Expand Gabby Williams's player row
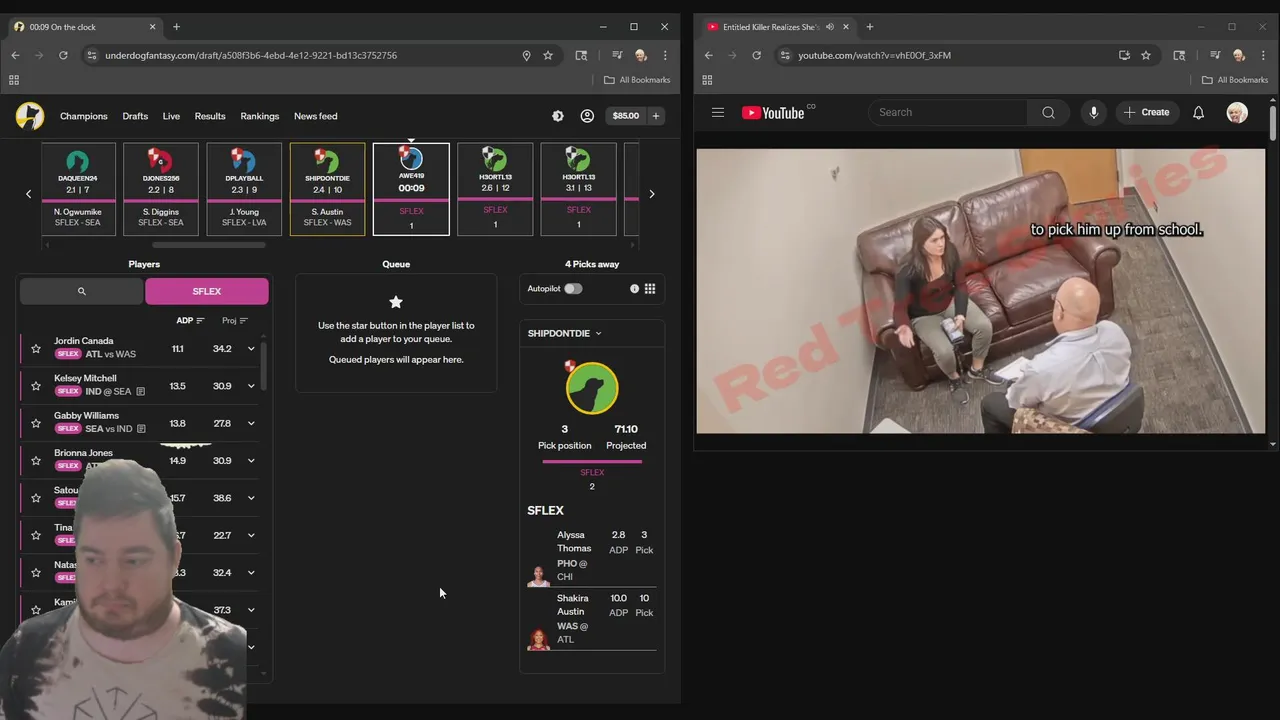Image resolution: width=1280 pixels, height=720 pixels. coord(251,423)
